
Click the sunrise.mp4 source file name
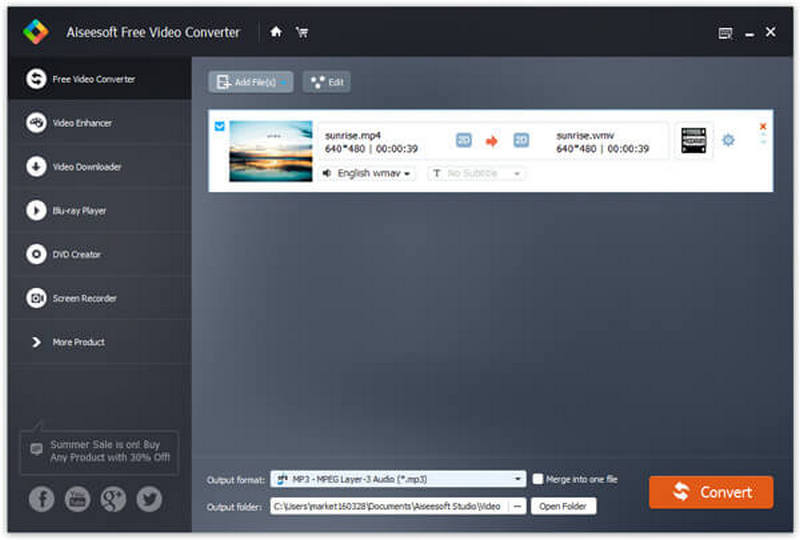click(x=353, y=135)
